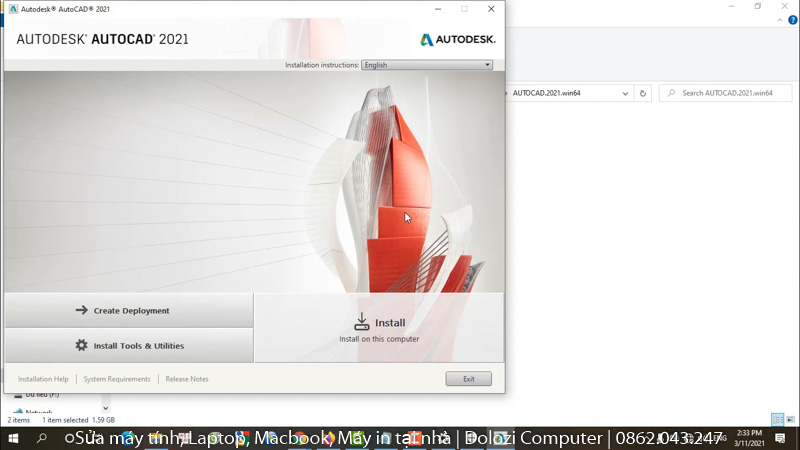Click the Install Tools & Utilities gear icon
The image size is (800, 450).
[82, 346]
